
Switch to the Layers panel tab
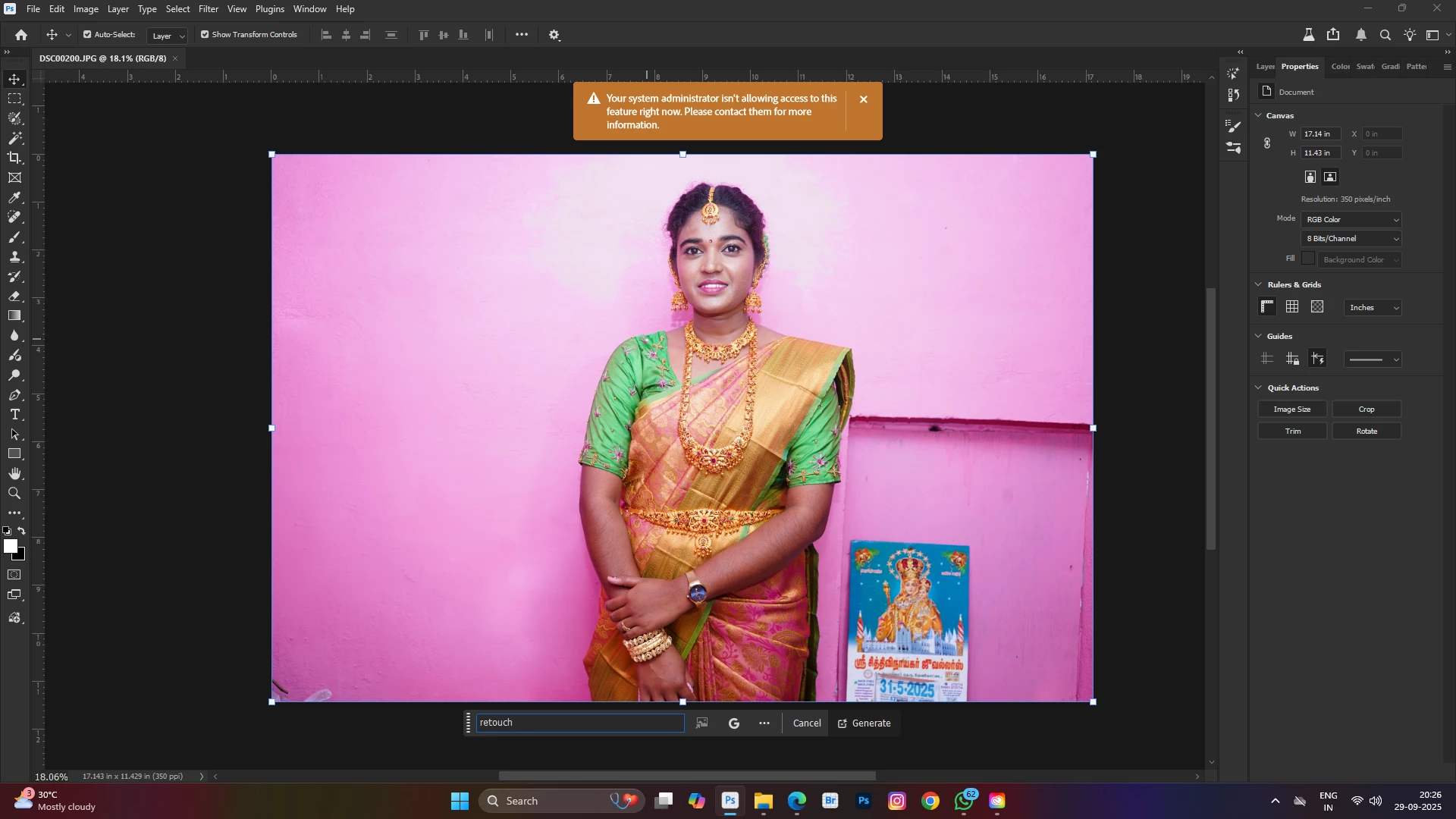[1264, 67]
